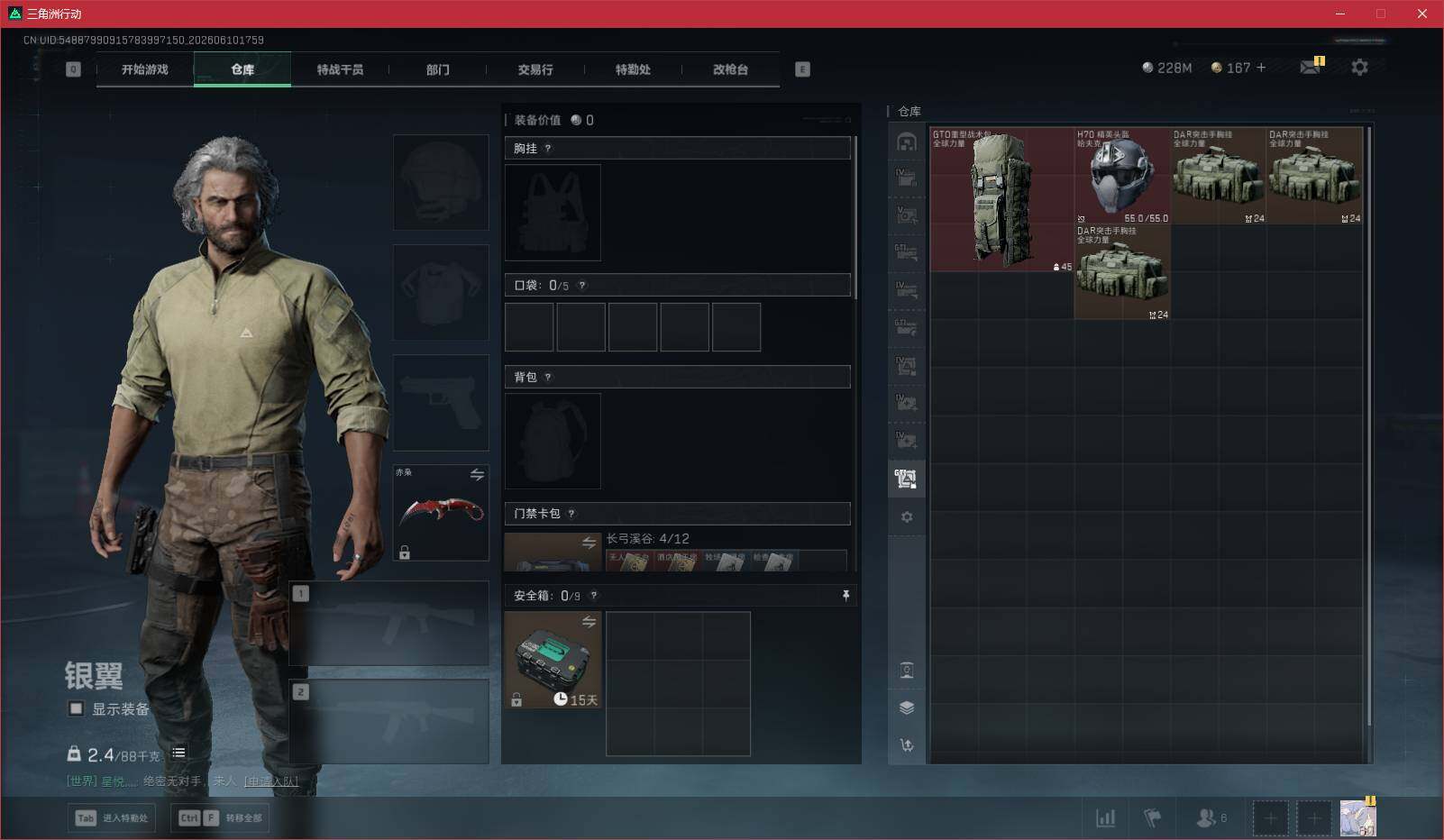
Task: Select the GTI heavy tactical backpack item
Action: [1001, 200]
